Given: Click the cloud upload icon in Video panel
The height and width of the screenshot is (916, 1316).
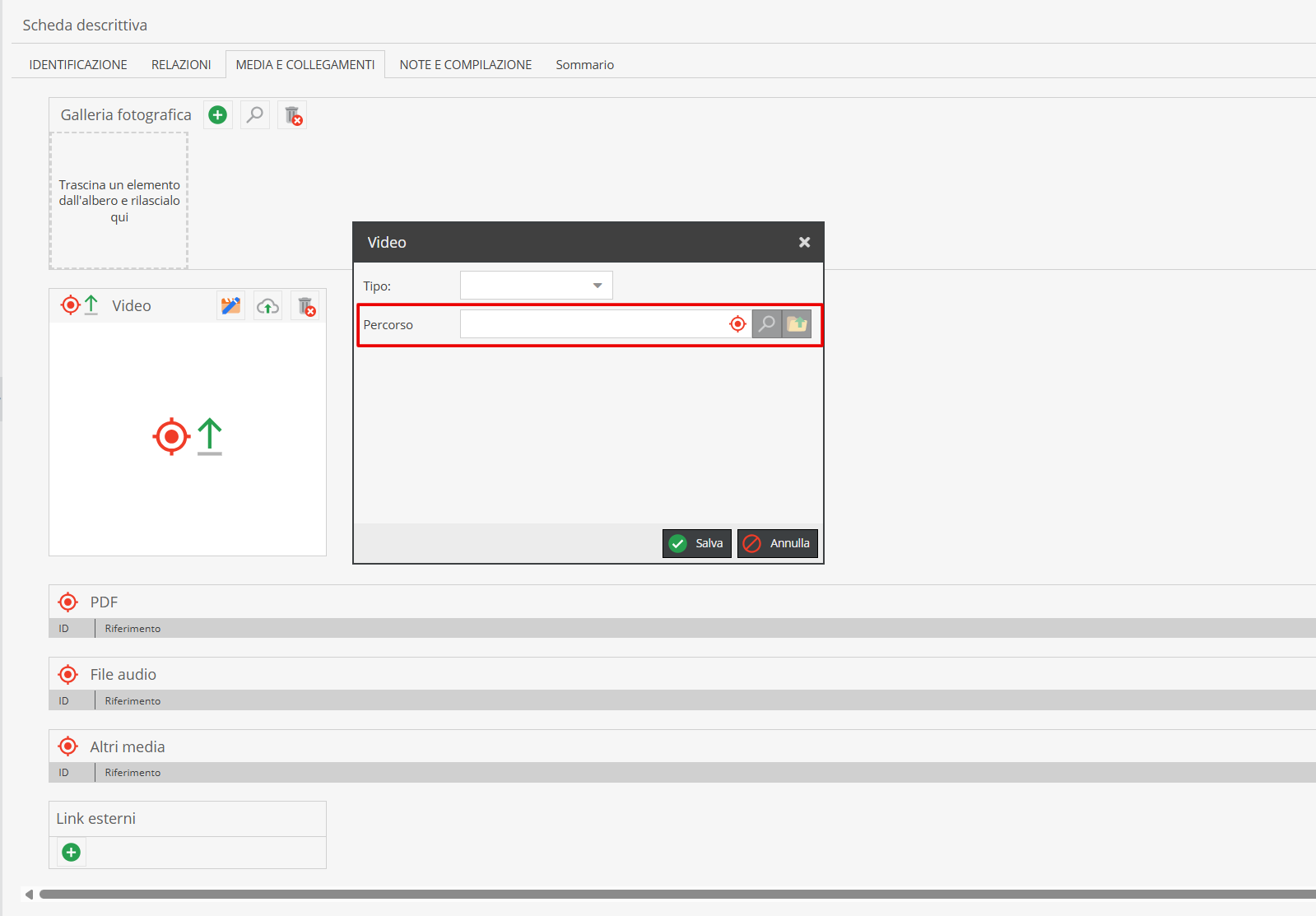Looking at the screenshot, I should (x=267, y=306).
